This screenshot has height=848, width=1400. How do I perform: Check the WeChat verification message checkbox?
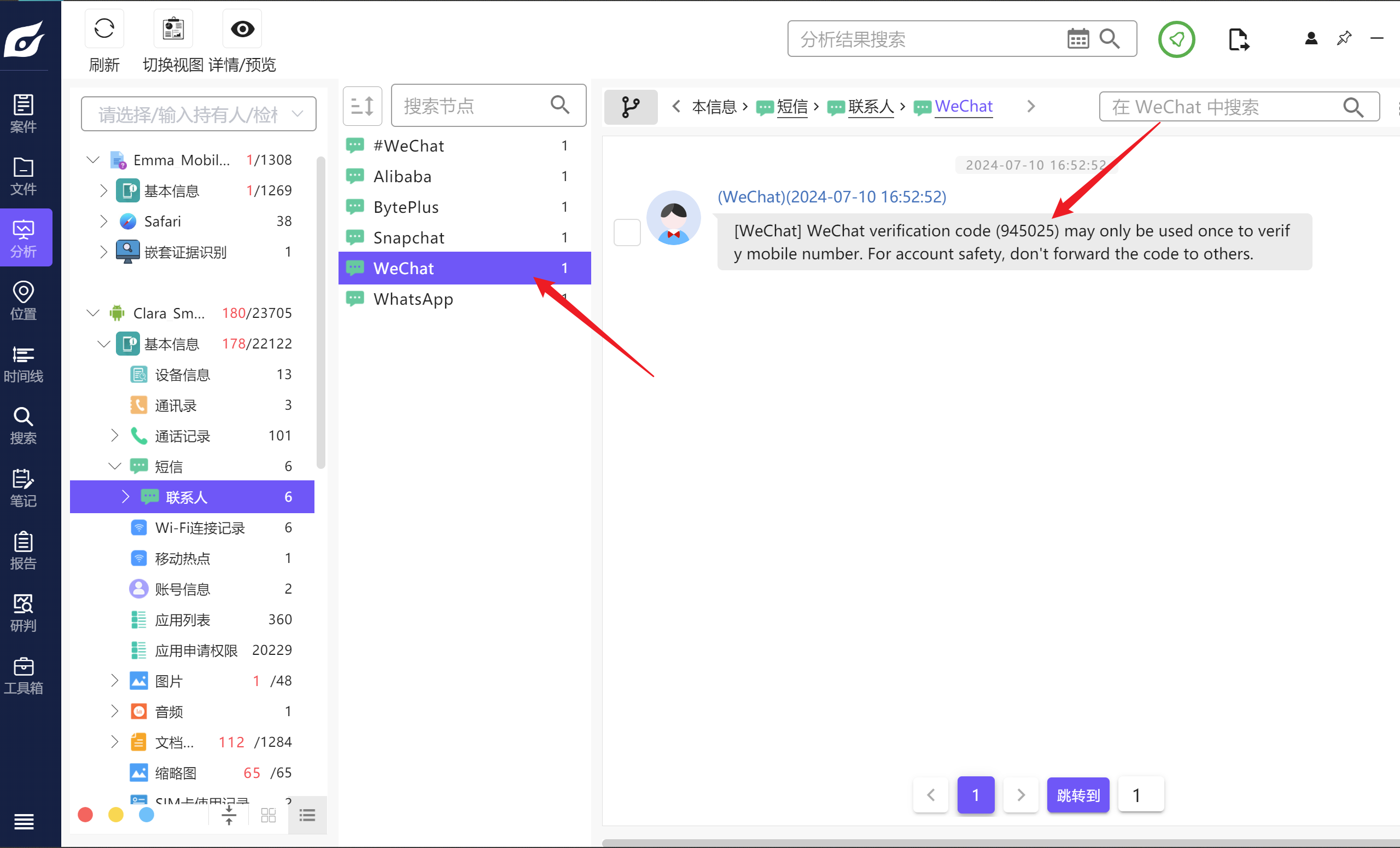click(x=627, y=233)
